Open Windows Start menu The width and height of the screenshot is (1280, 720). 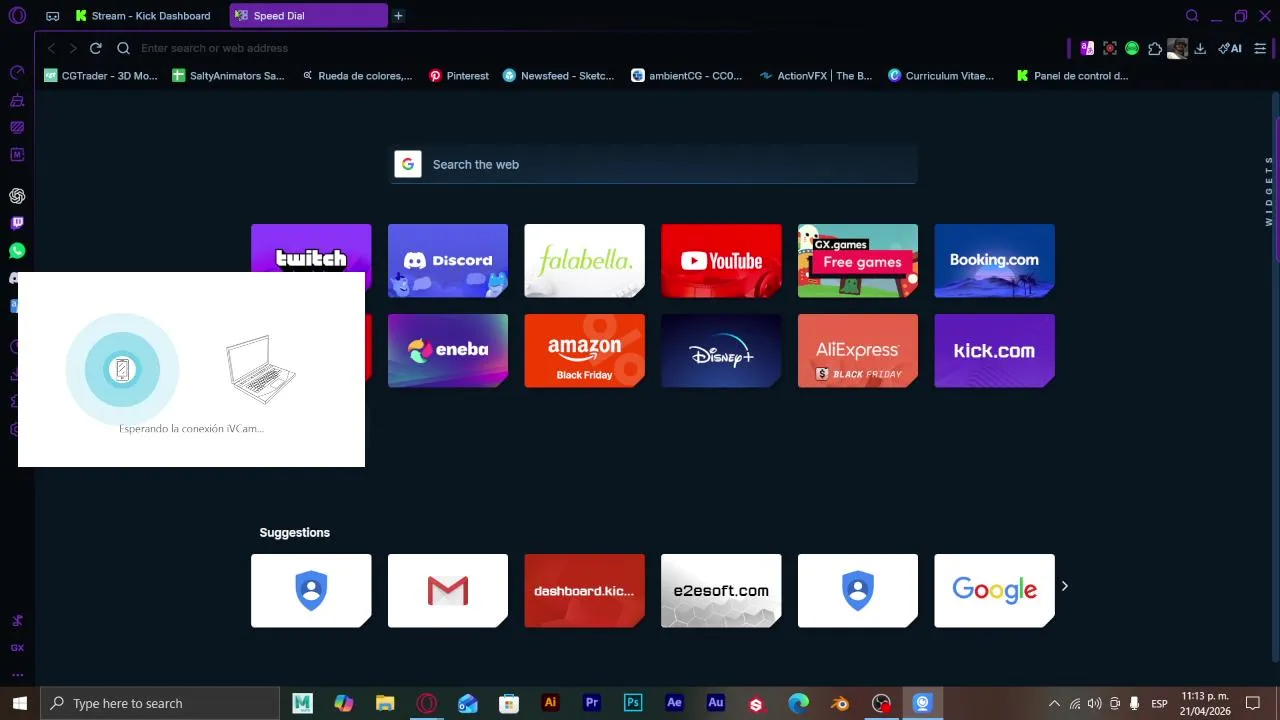tap(19, 703)
